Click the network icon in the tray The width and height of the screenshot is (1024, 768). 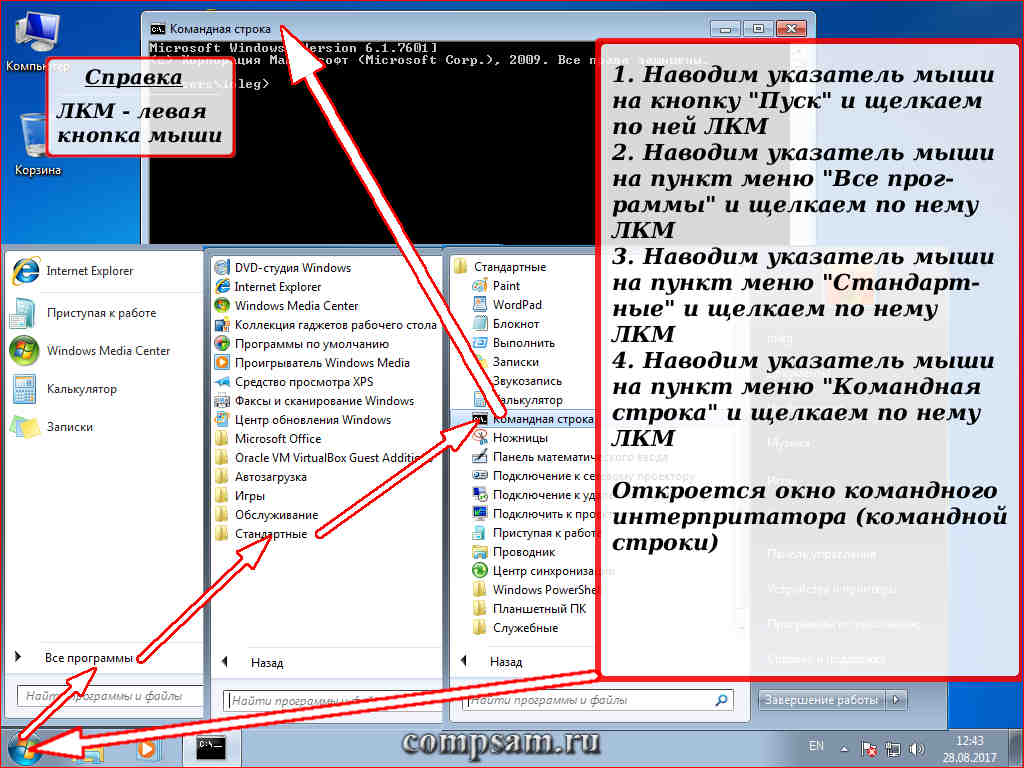tap(893, 749)
